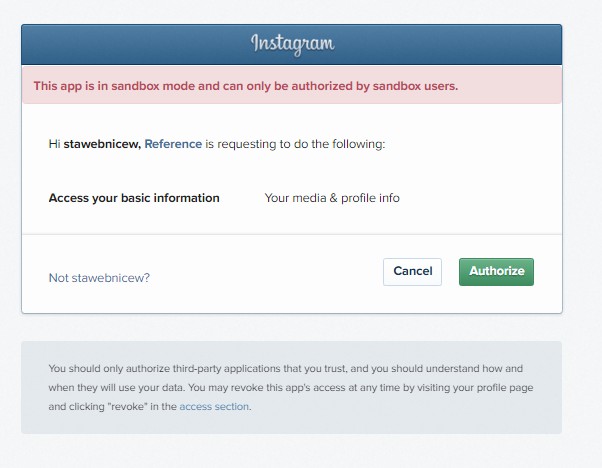Image resolution: width=602 pixels, height=468 pixels.
Task: Cancel the authorization request
Action: click(412, 271)
